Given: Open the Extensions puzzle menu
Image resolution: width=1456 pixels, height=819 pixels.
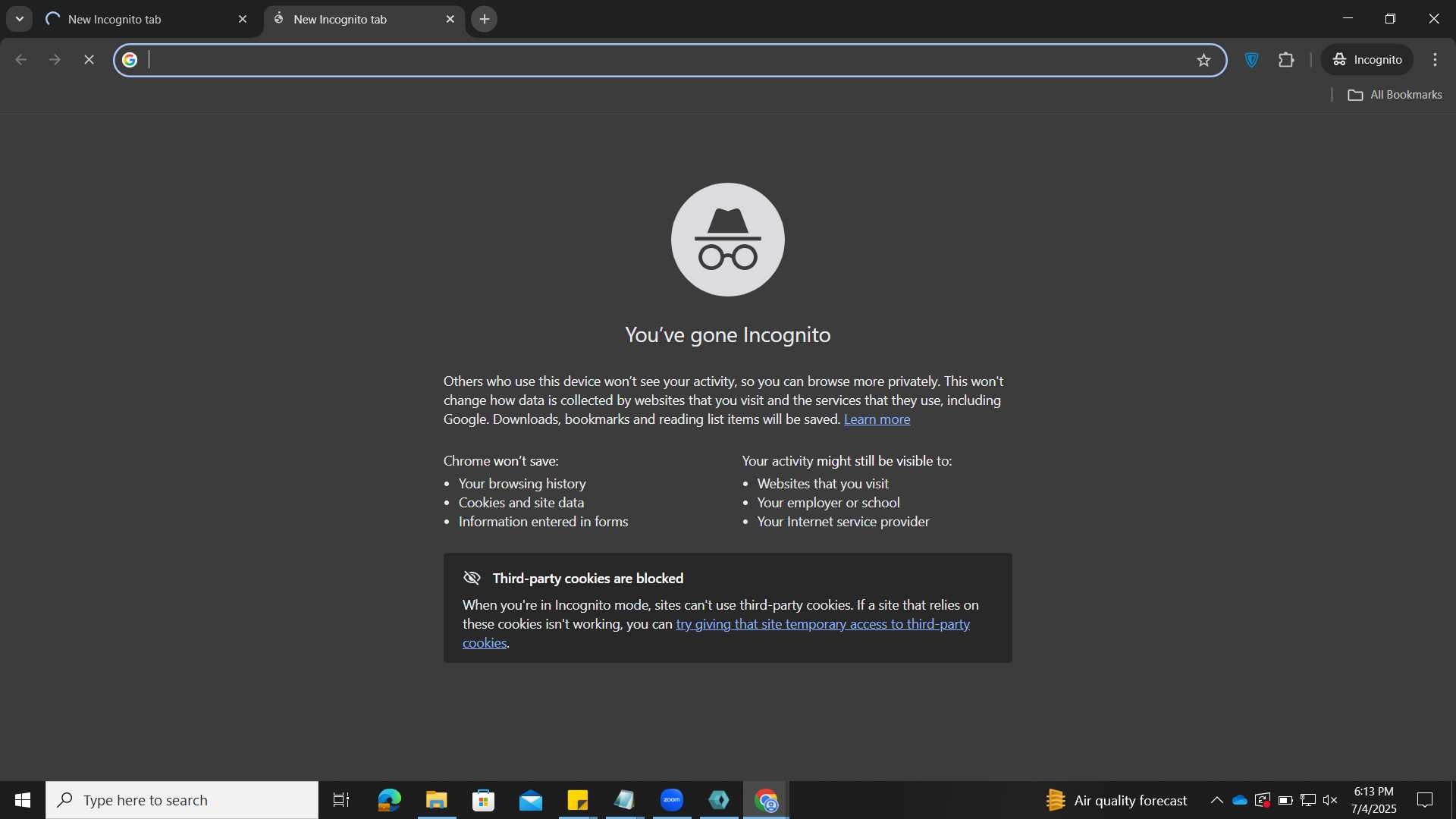Looking at the screenshot, I should tap(1287, 60).
